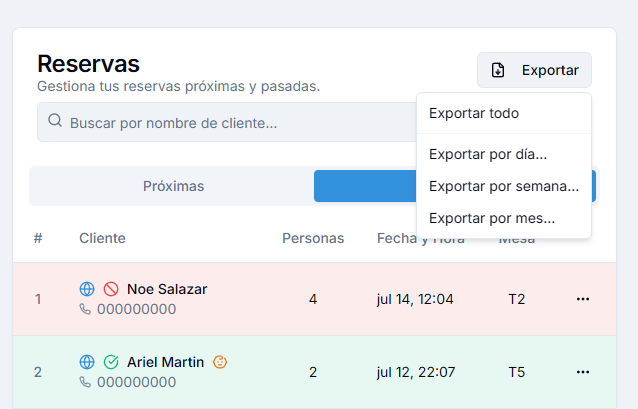
Task: Toggle the Exportar dropdown button
Action: [x=534, y=70]
